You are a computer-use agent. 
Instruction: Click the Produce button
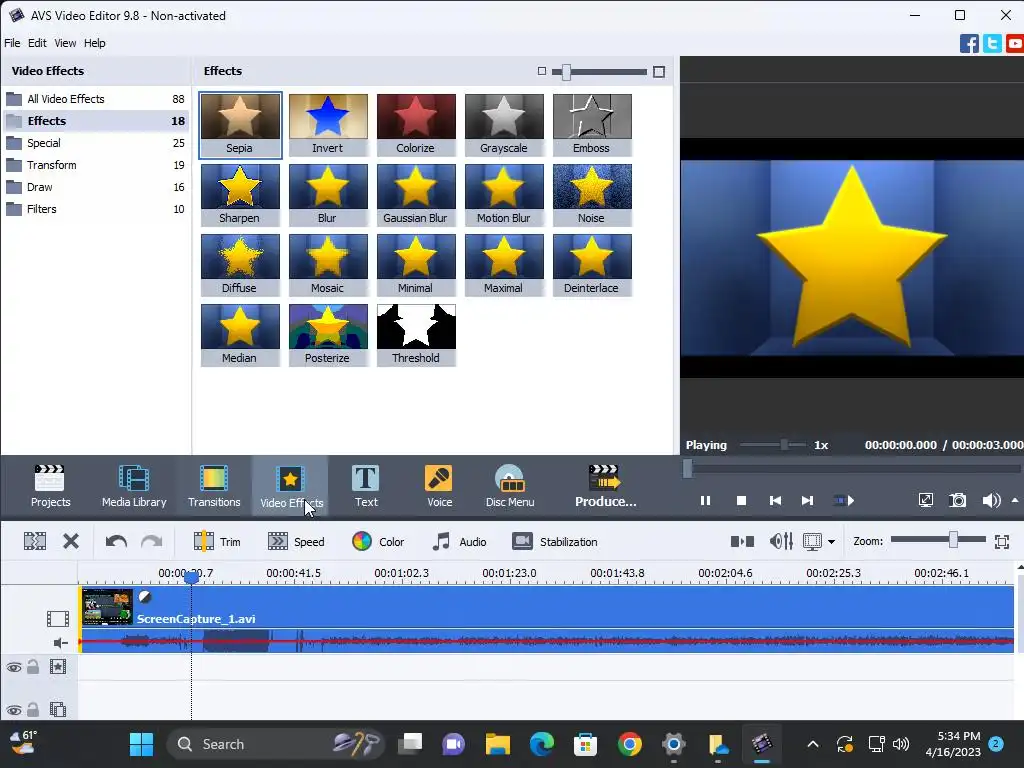(x=605, y=486)
